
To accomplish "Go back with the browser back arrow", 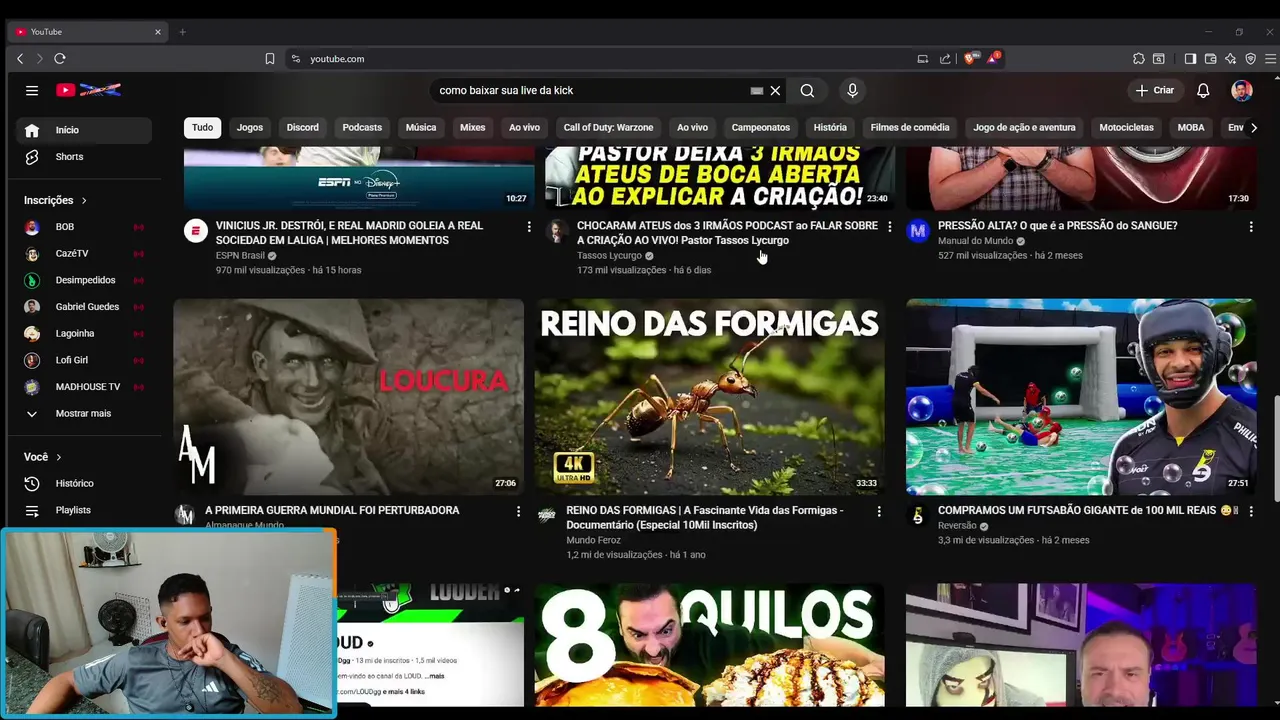I will pos(20,59).
